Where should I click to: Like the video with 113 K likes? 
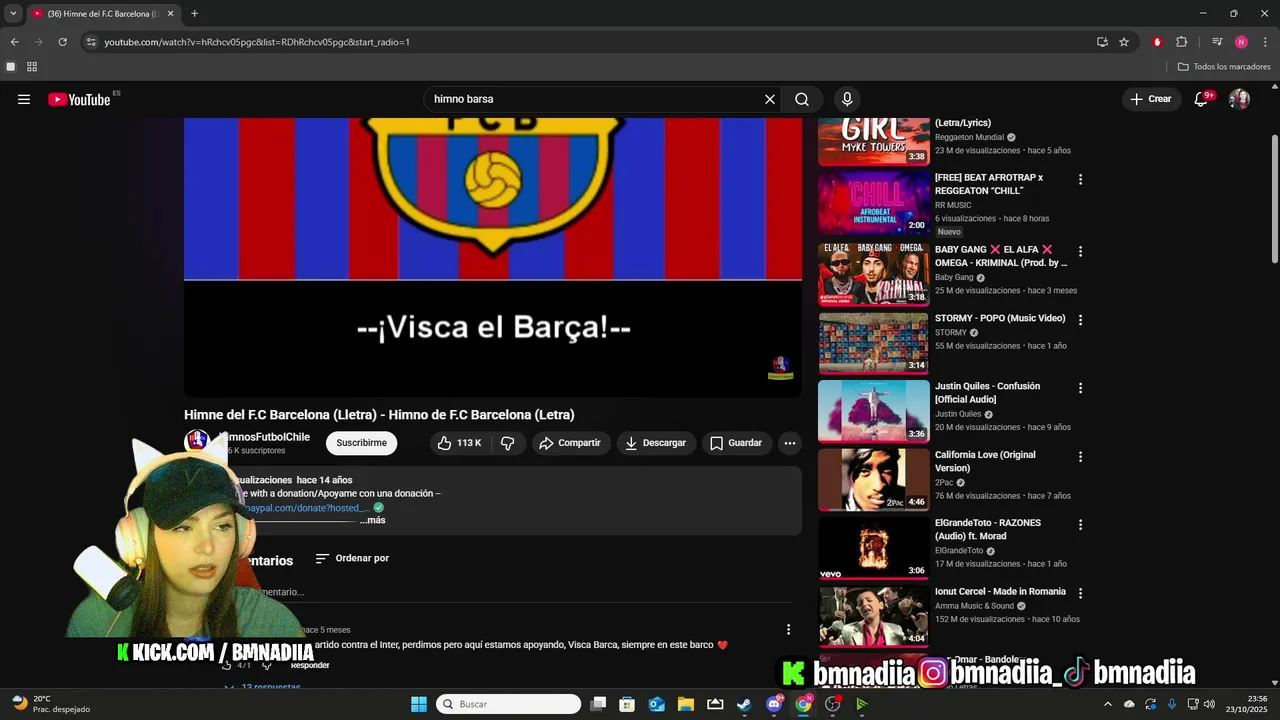point(460,443)
